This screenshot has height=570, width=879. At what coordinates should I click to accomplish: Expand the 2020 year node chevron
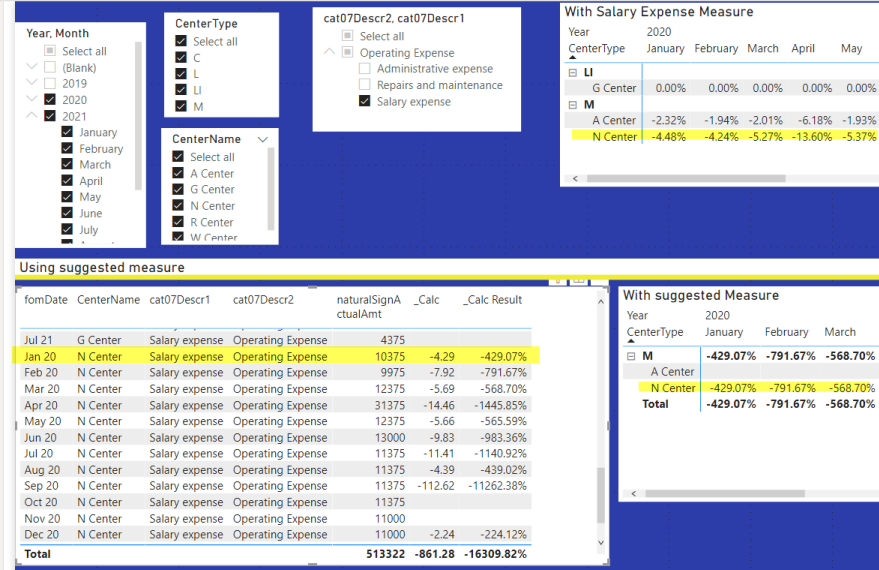pyautogui.click(x=32, y=98)
